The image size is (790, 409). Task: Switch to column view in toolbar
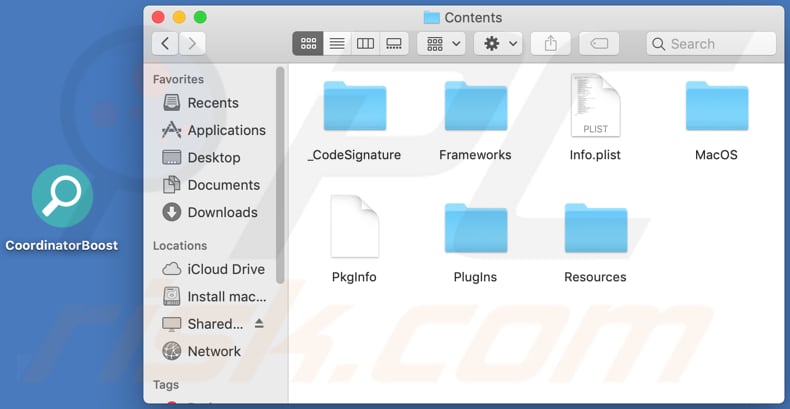pyautogui.click(x=365, y=44)
